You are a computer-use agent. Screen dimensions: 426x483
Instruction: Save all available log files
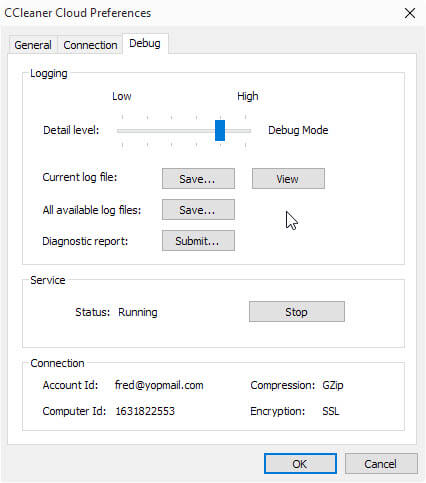coord(198,210)
